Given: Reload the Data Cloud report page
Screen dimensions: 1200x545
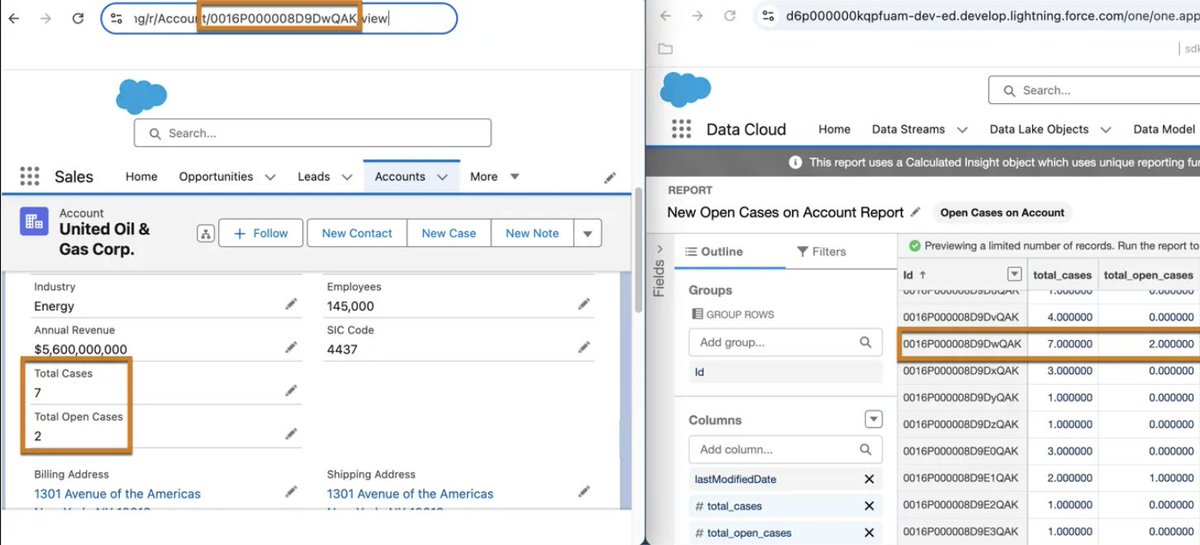Looking at the screenshot, I should [731, 16].
